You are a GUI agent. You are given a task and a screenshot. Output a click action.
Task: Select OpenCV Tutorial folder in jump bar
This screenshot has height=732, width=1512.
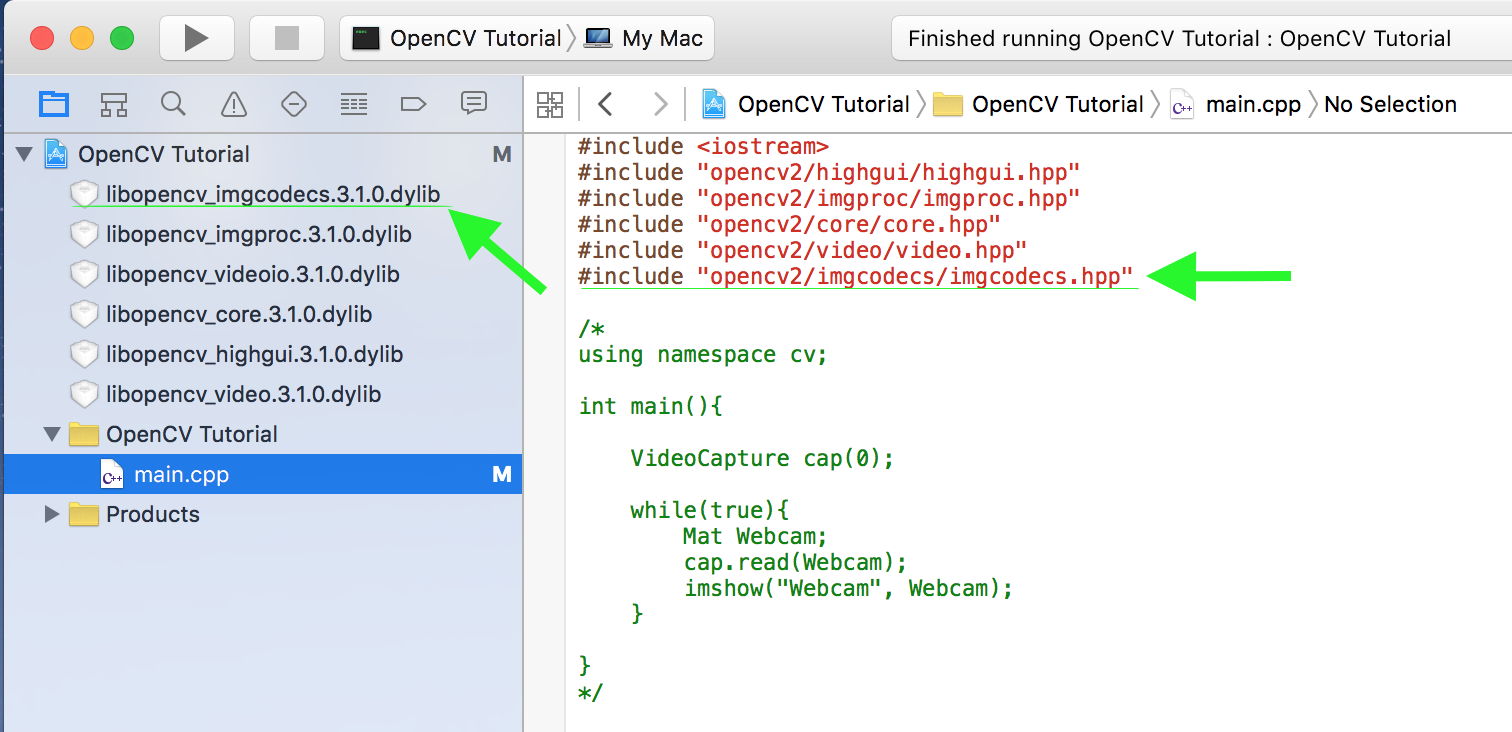[x=1038, y=104]
